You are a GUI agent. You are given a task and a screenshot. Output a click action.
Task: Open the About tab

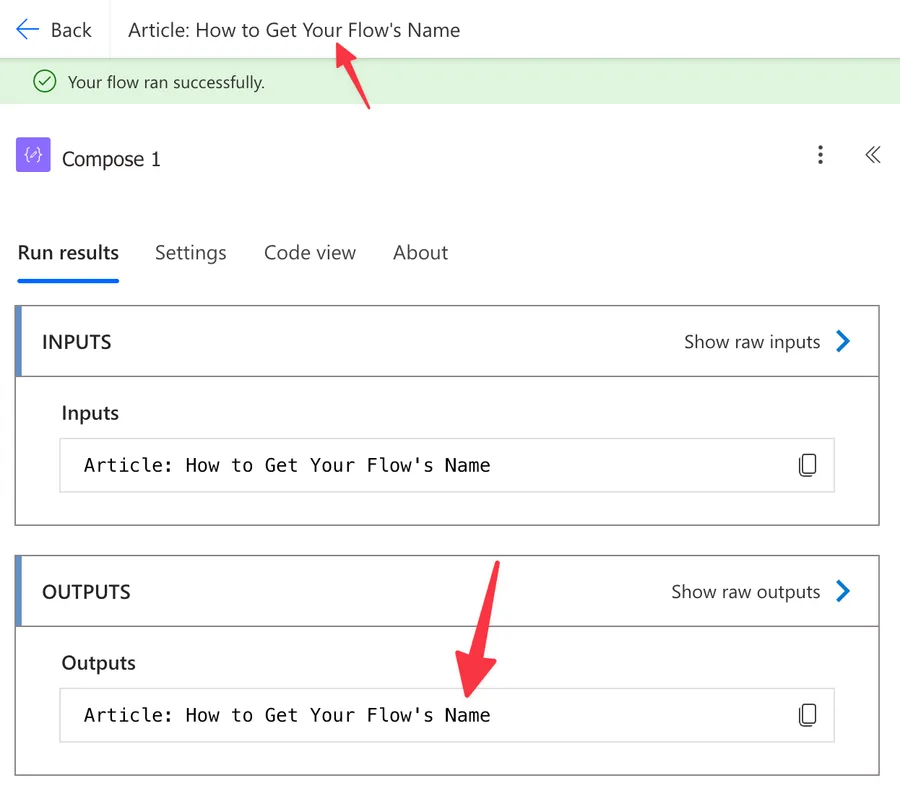point(420,253)
